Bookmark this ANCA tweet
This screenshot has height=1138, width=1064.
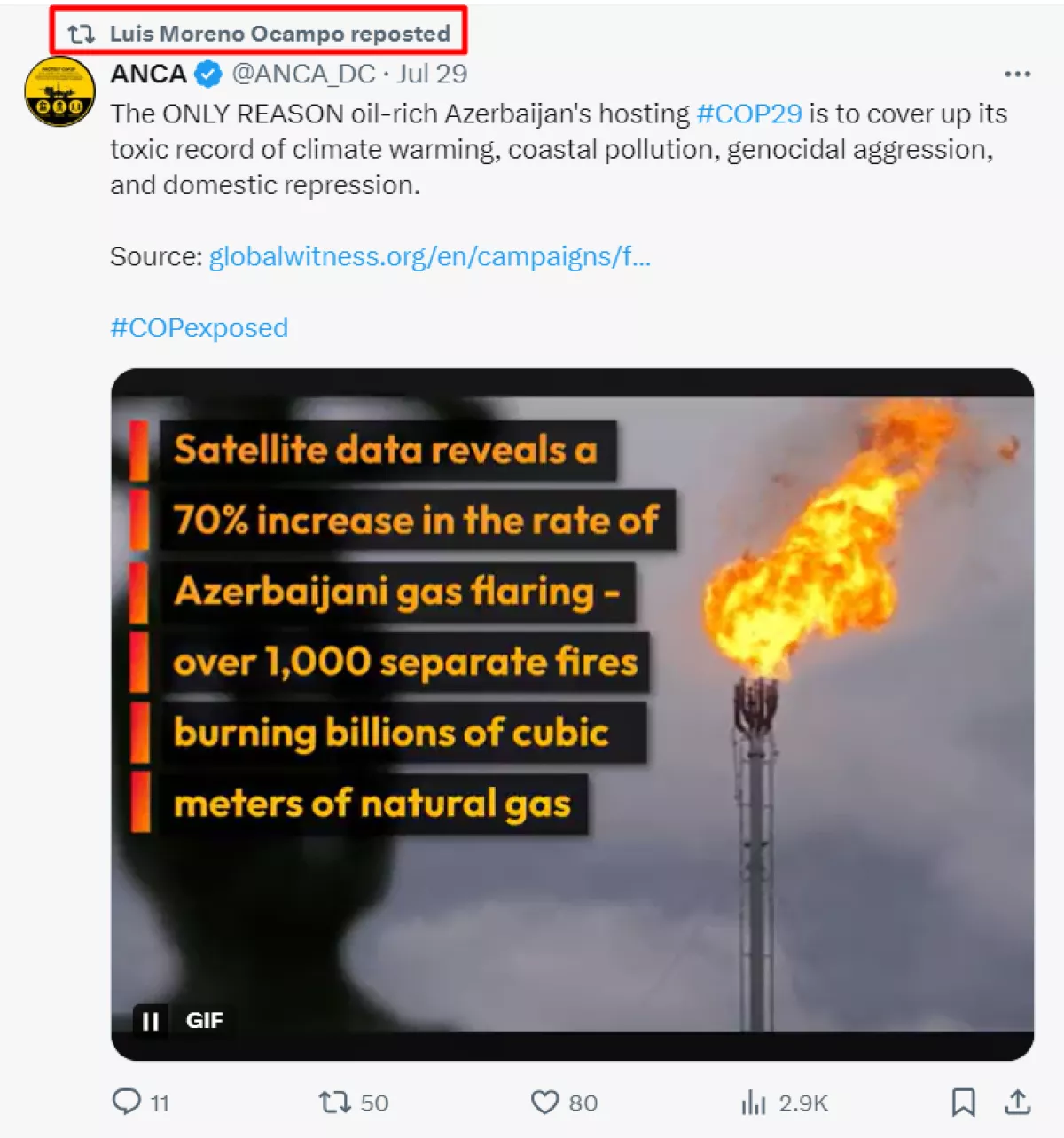pos(963,1102)
